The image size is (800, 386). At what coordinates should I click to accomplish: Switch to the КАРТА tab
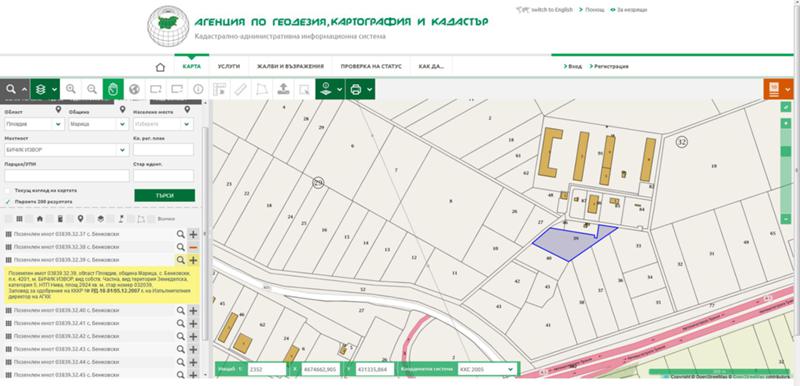191,66
